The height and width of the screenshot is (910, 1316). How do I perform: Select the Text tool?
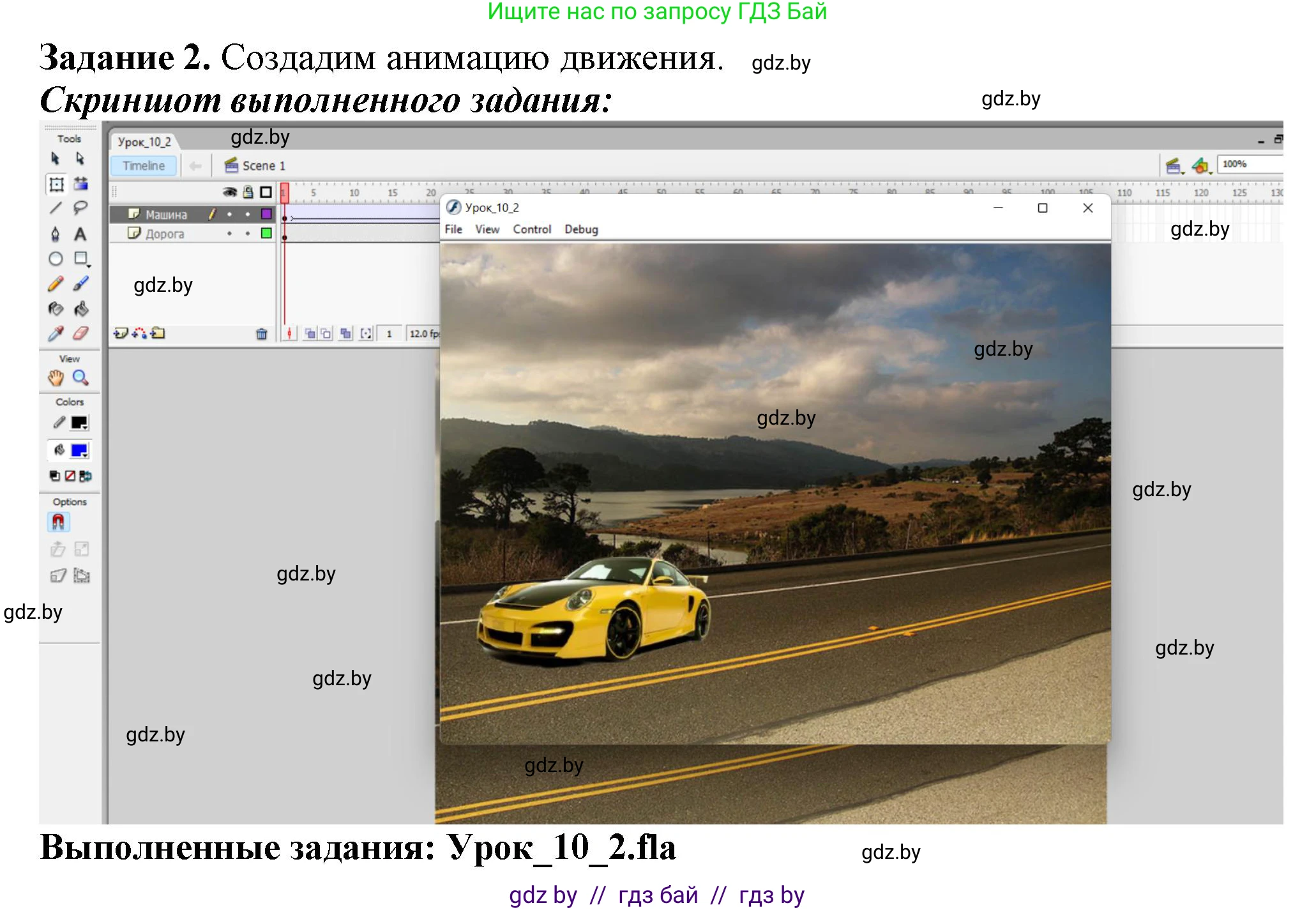pos(80,234)
